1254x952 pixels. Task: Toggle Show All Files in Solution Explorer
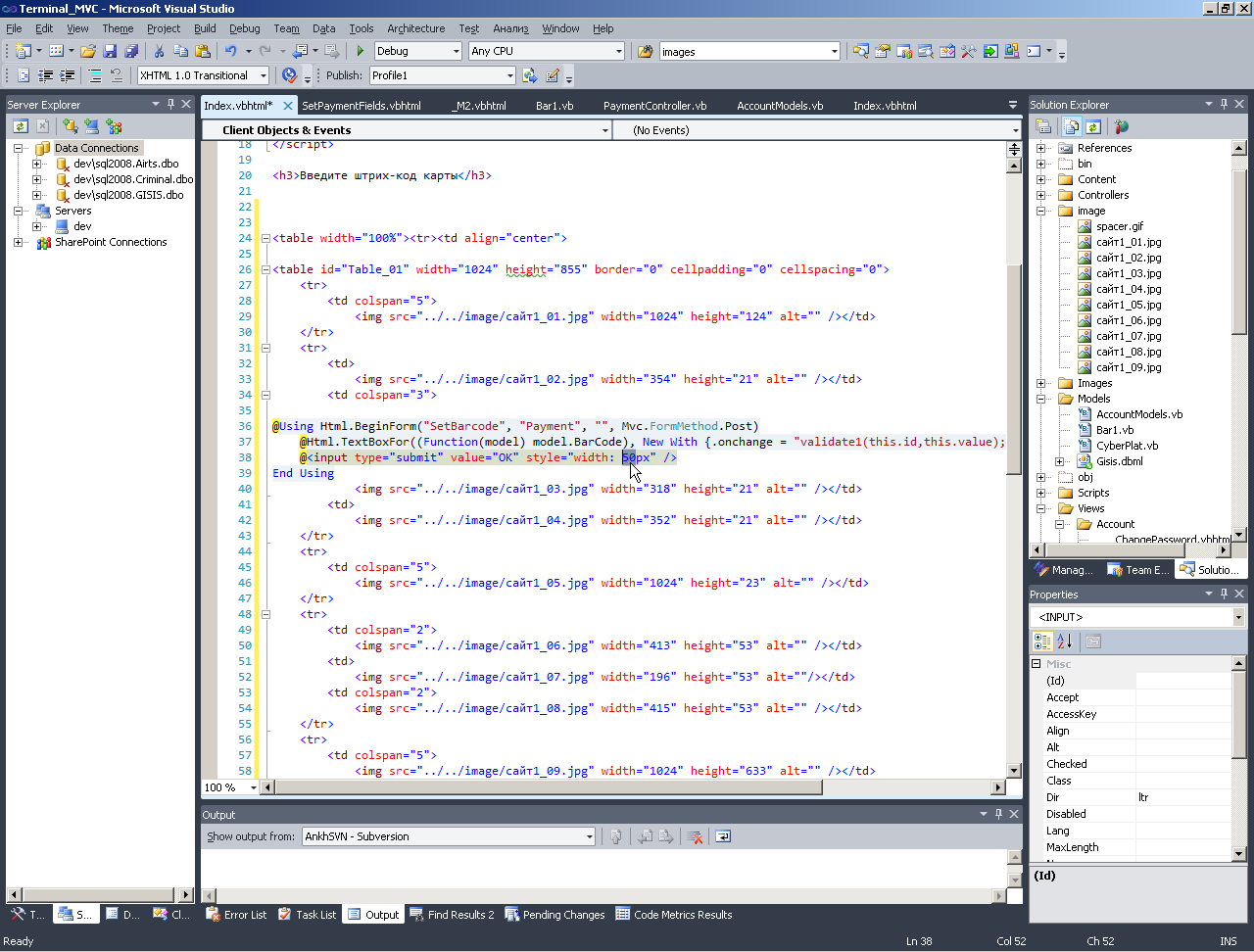point(1072,126)
